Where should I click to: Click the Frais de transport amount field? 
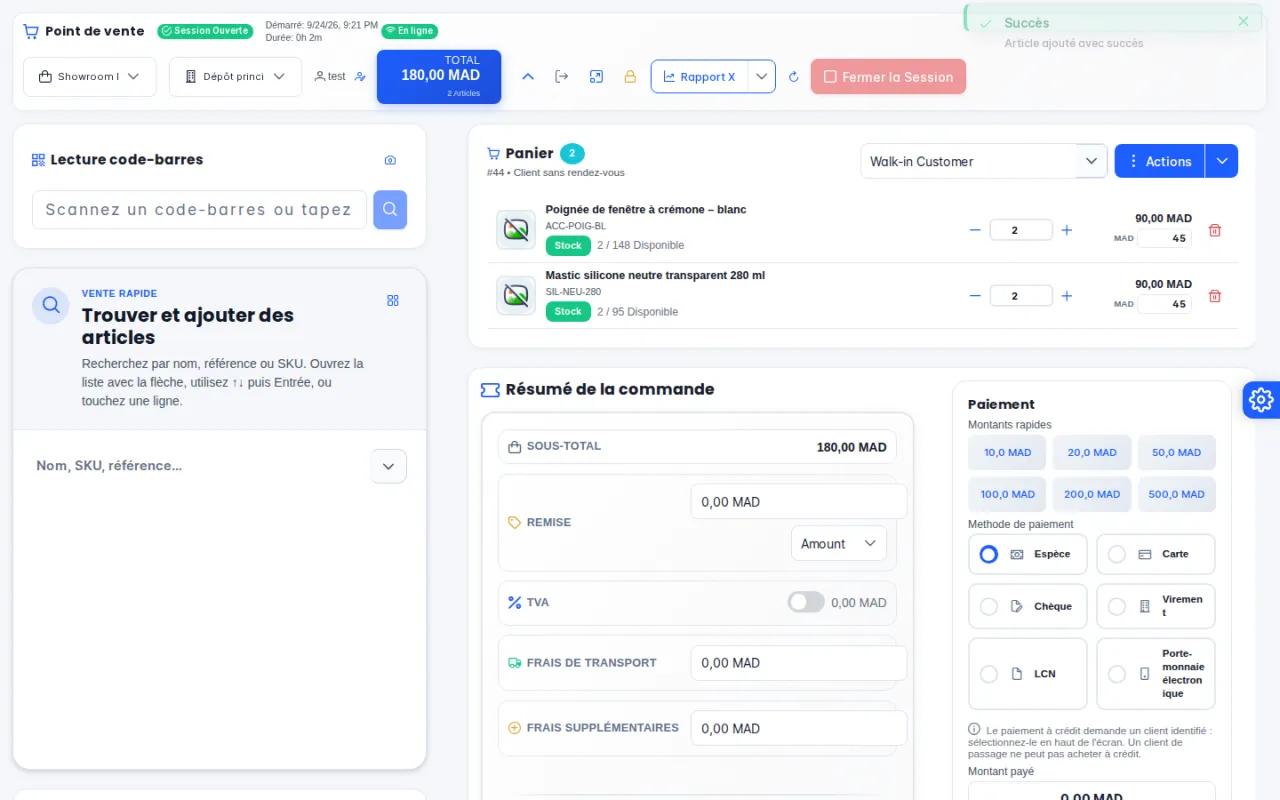(x=799, y=663)
